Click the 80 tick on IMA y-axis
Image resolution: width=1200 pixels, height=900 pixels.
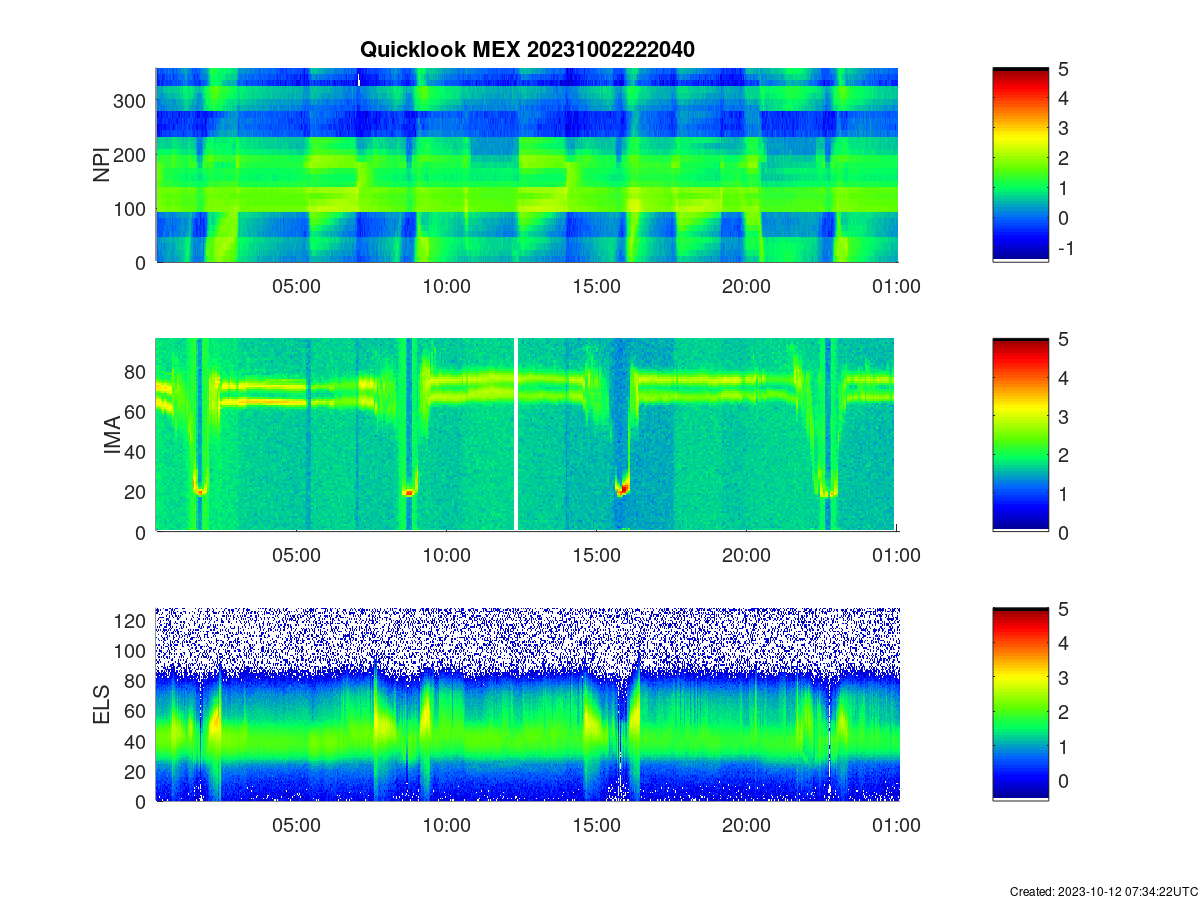coord(137,372)
